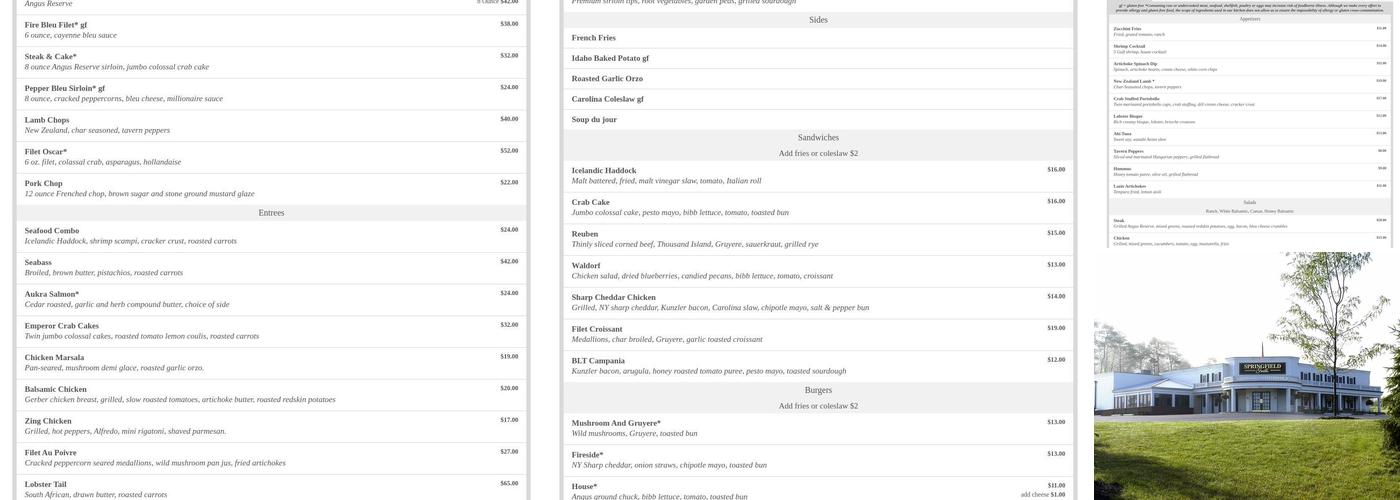The width and height of the screenshot is (1400, 500).
Task: Click the Mushroom And Gruyere burger
Action: coord(616,423)
